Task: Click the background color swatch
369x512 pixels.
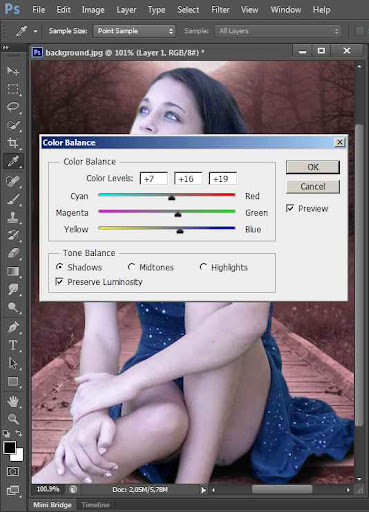Action: [19, 457]
